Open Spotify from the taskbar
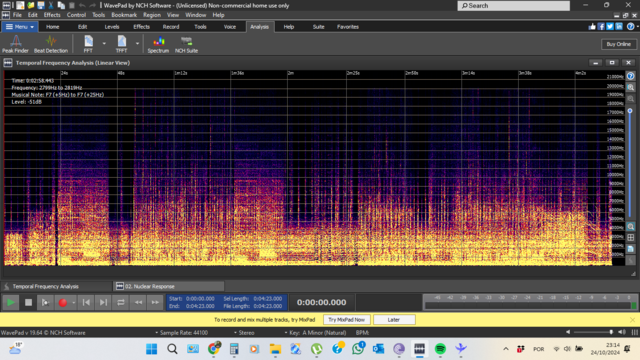This screenshot has height=360, width=640. [x=440, y=349]
